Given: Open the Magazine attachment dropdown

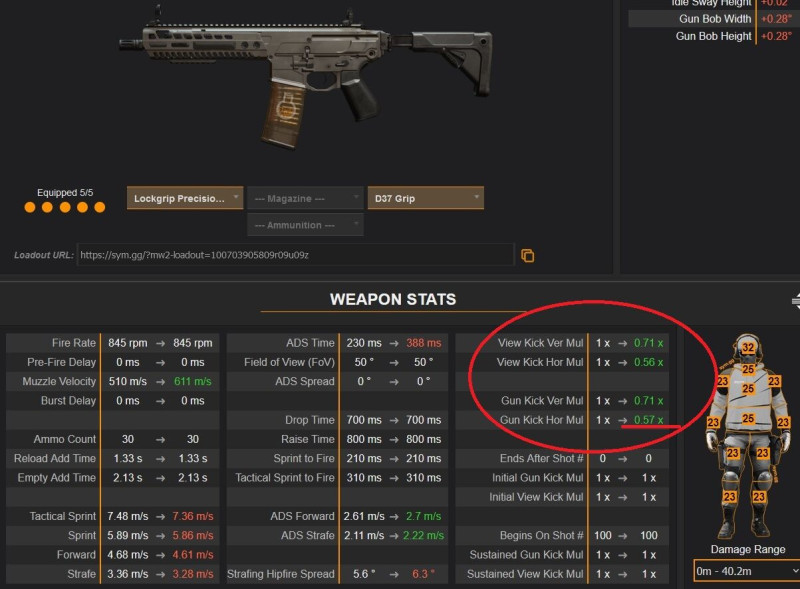Looking at the screenshot, I should tap(305, 198).
